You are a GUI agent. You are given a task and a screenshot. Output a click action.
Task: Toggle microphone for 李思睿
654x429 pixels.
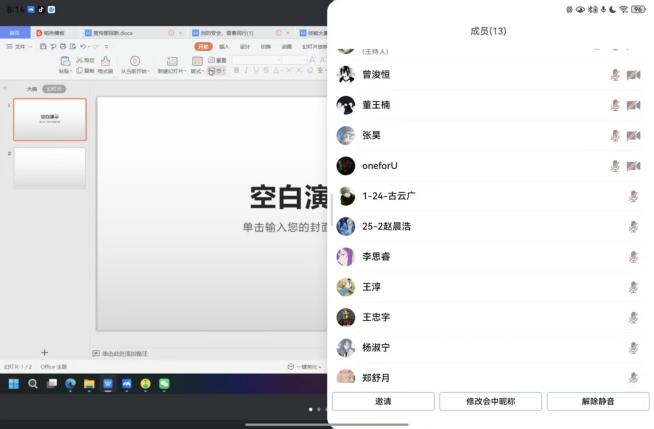click(633, 257)
